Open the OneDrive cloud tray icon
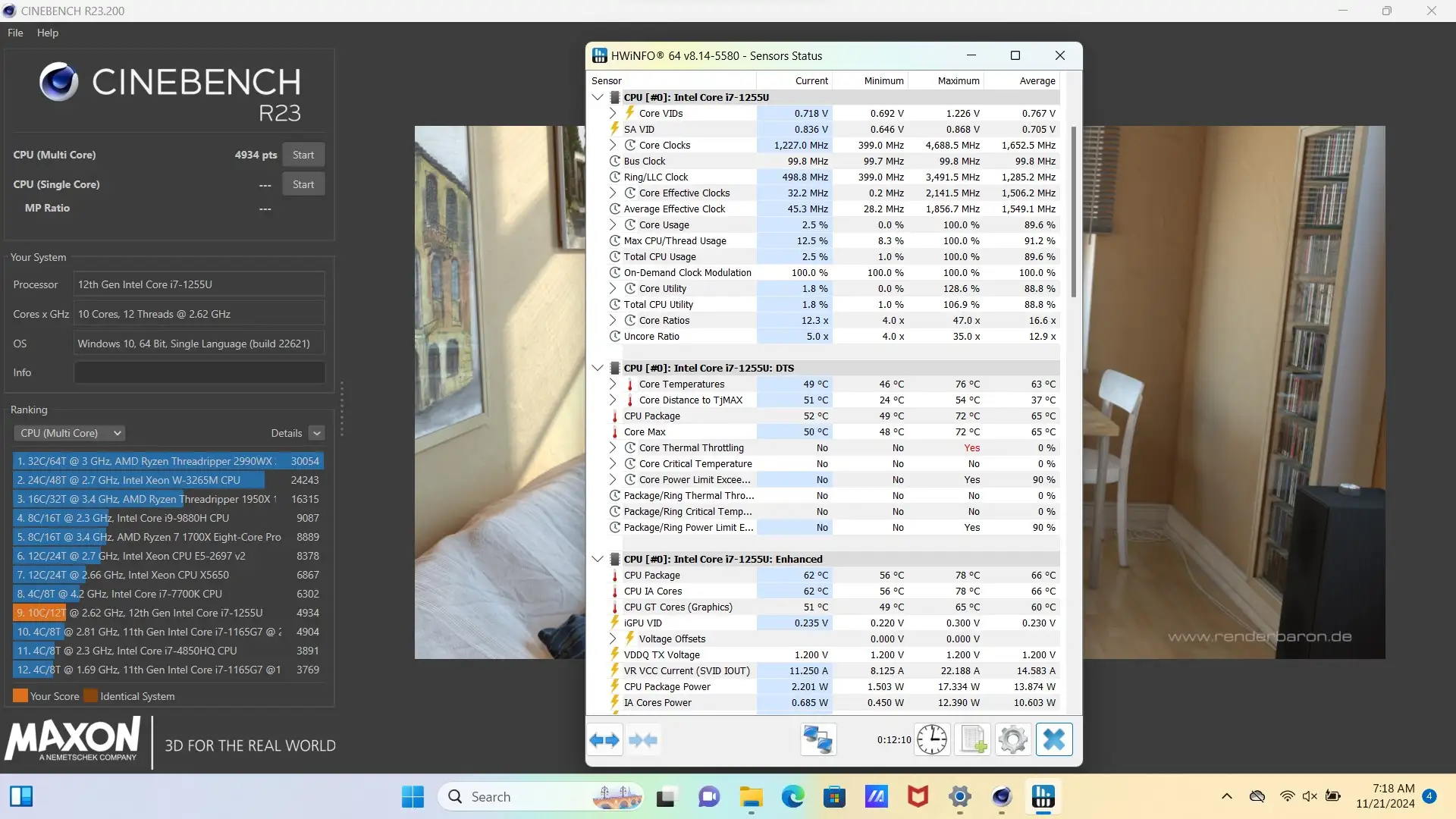This screenshot has height=819, width=1456. click(1257, 796)
